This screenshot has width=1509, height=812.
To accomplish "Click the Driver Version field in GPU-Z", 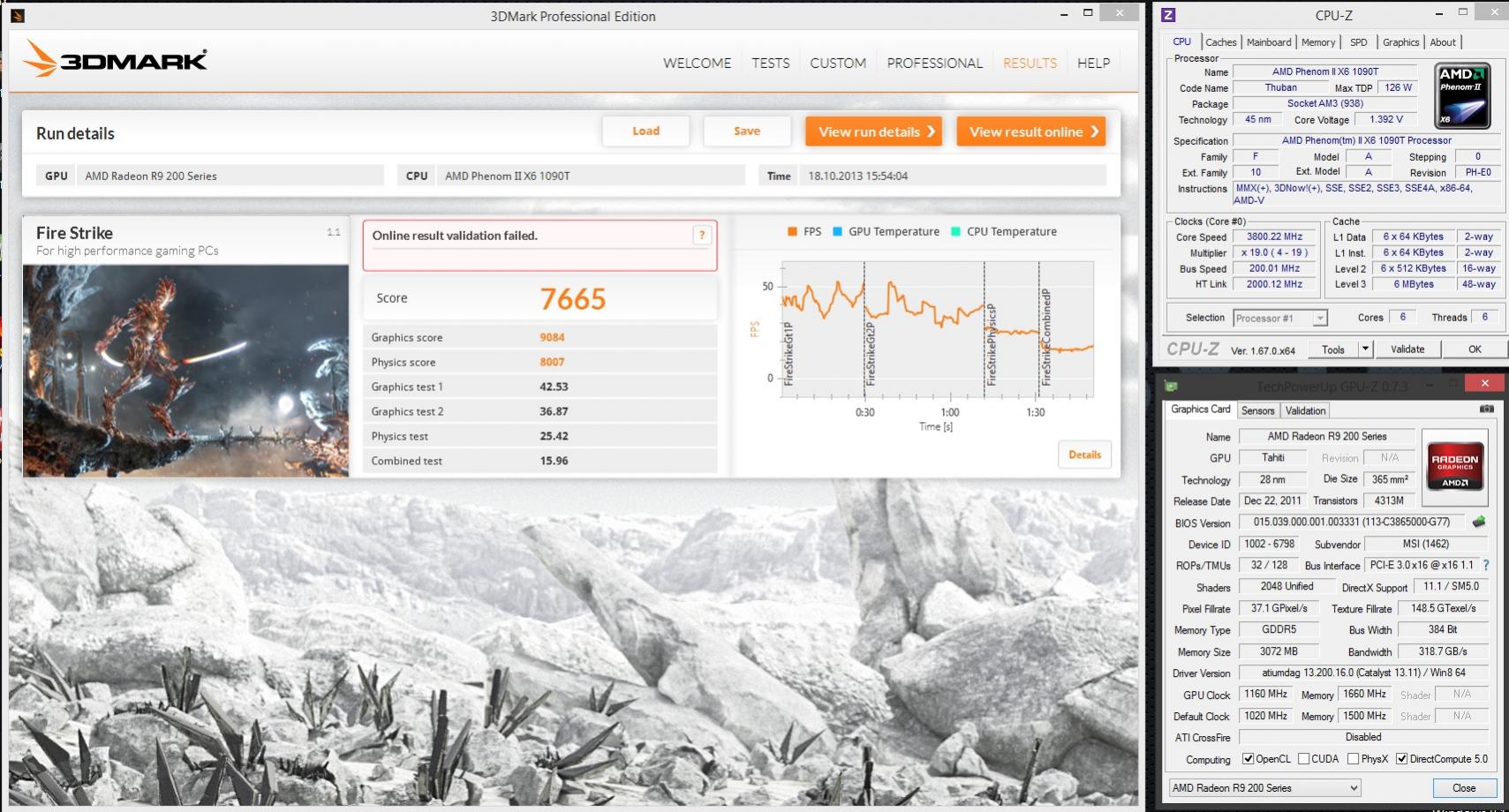I will click(x=1363, y=673).
